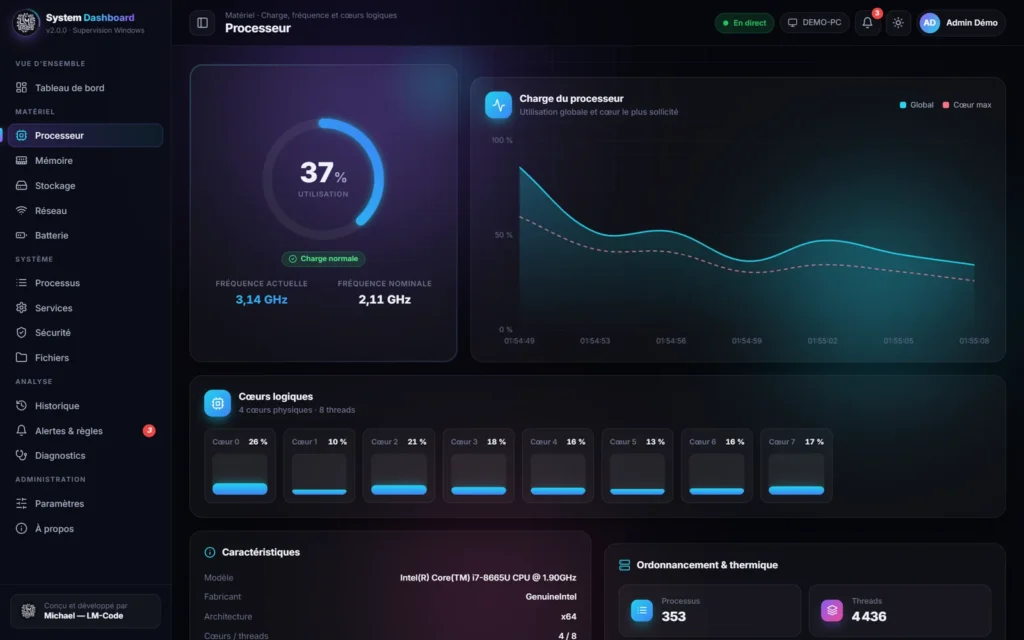Click the En direct status button
Viewport: 1024px width, 640px height.
pos(744,23)
